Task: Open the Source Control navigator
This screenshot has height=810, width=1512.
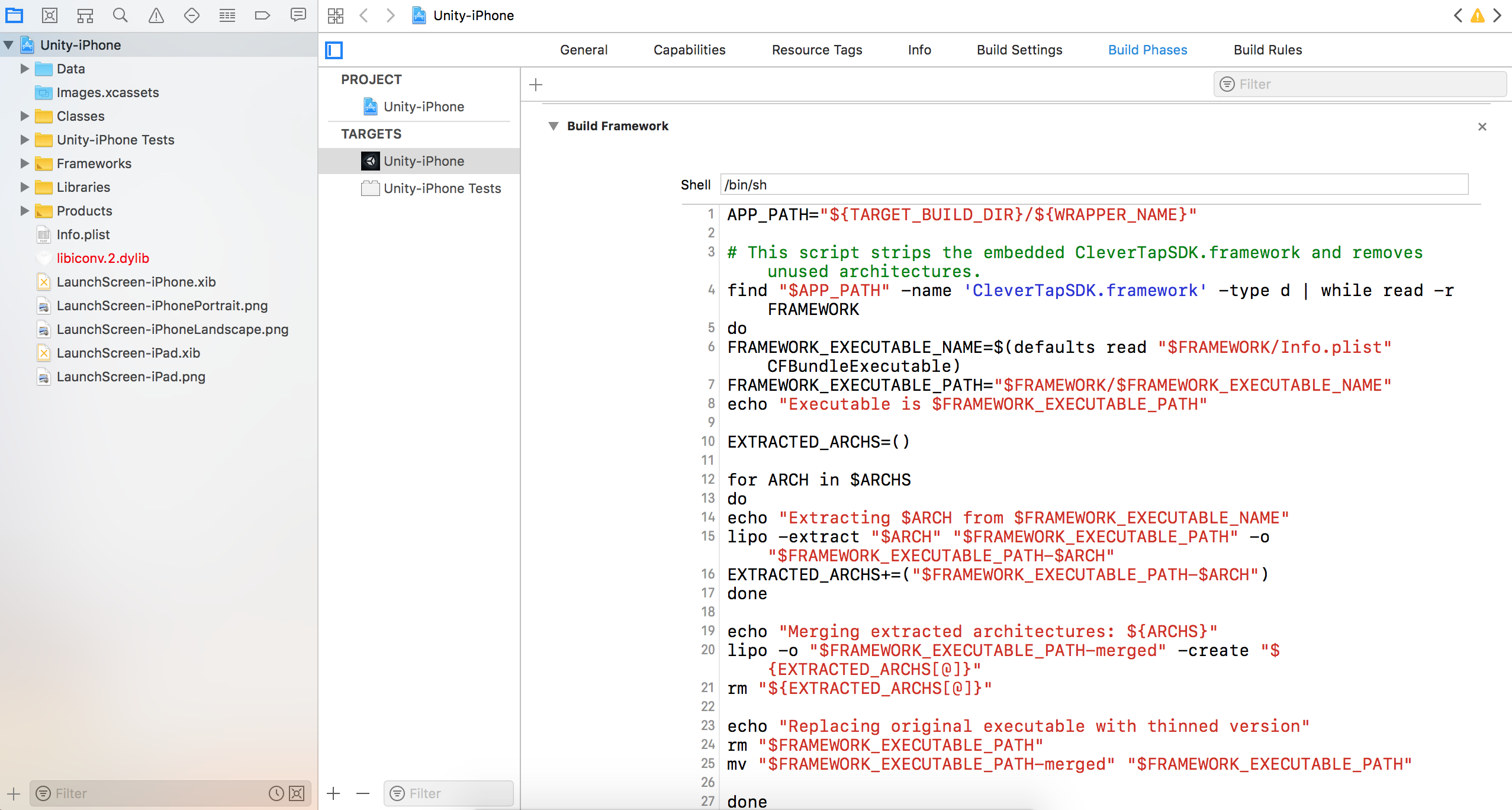Action: click(50, 15)
